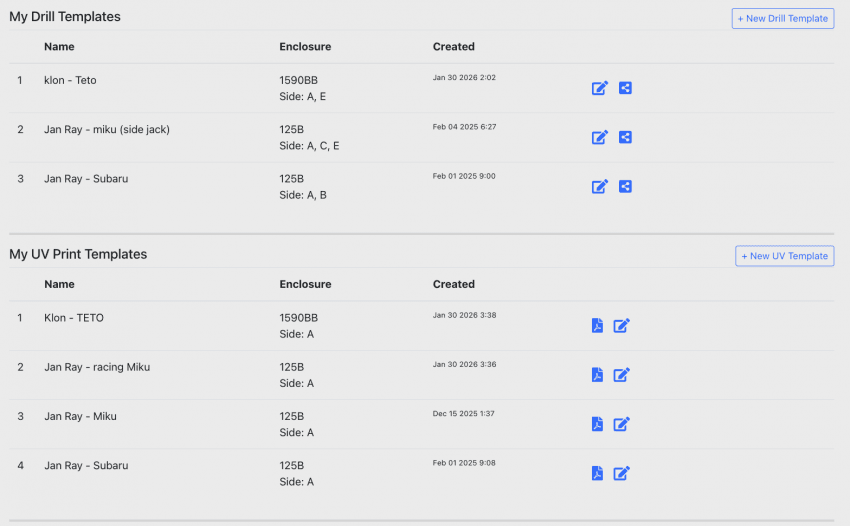The image size is (850, 526).
Task: Open PDF for Jan Ray - Miku UV template
Action: tap(597, 424)
